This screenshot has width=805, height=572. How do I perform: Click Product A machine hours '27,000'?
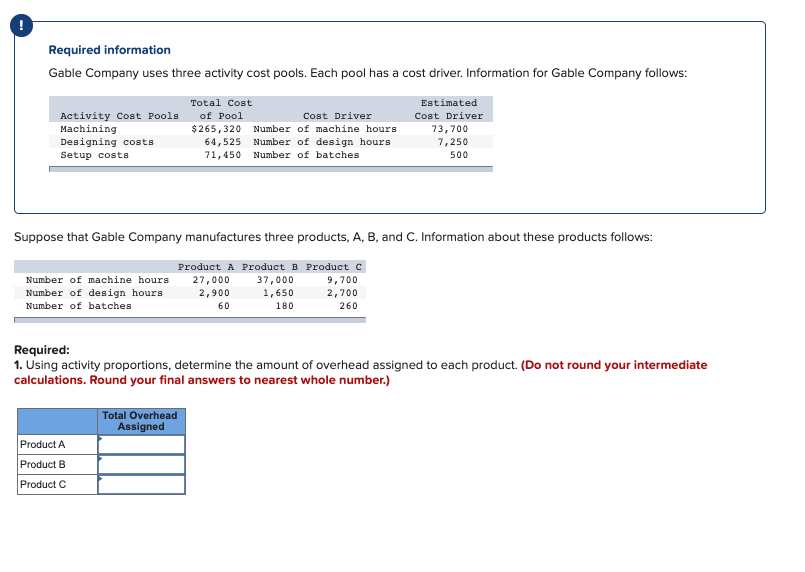click(x=211, y=280)
